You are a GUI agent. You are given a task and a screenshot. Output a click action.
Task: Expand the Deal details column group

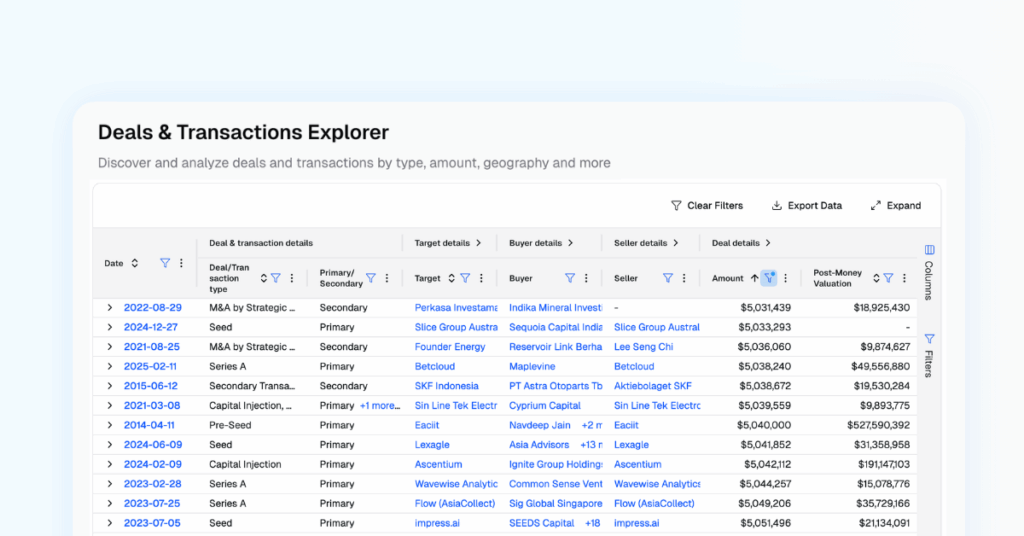(x=768, y=243)
